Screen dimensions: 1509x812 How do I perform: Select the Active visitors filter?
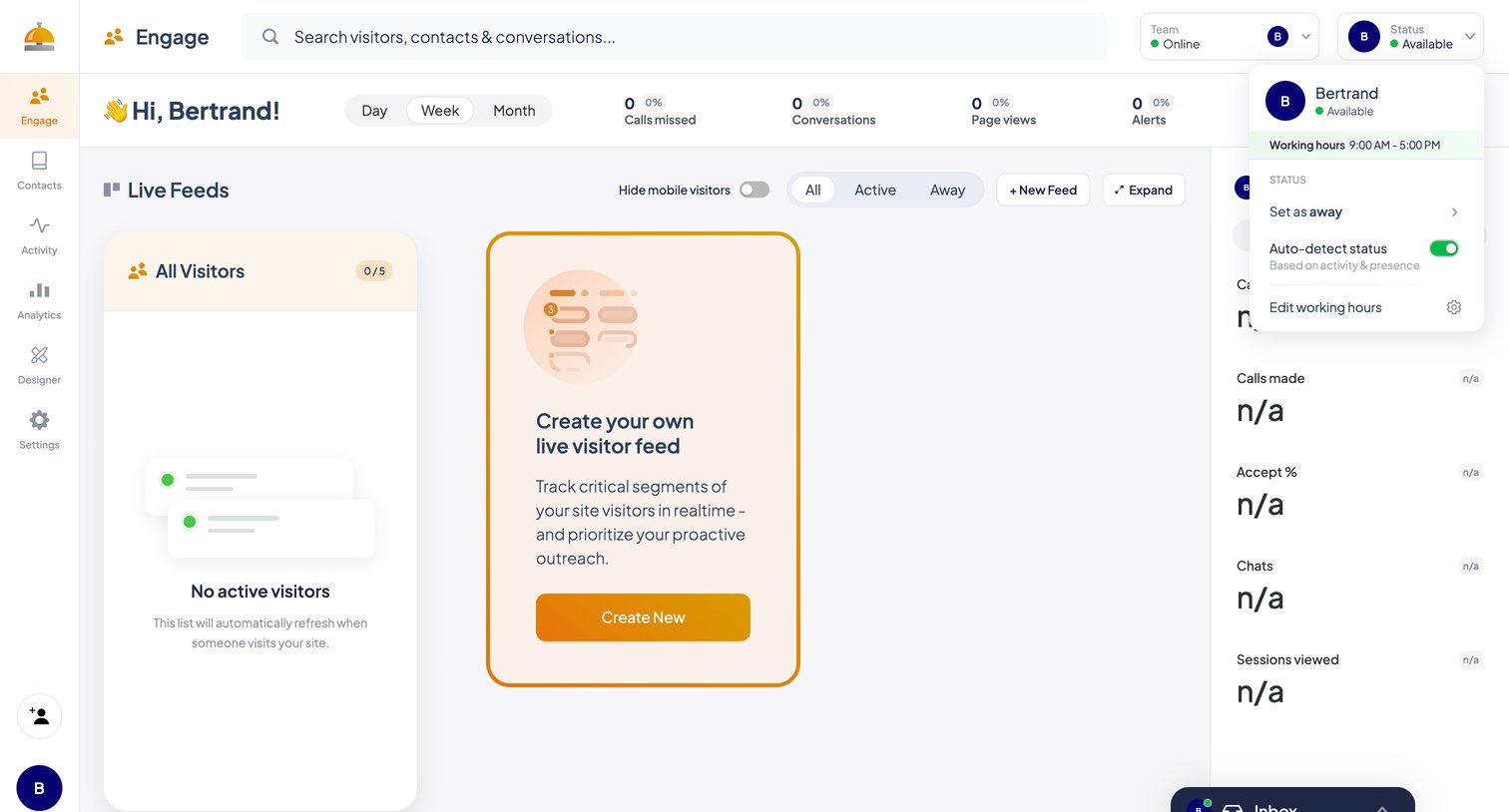pos(875,190)
